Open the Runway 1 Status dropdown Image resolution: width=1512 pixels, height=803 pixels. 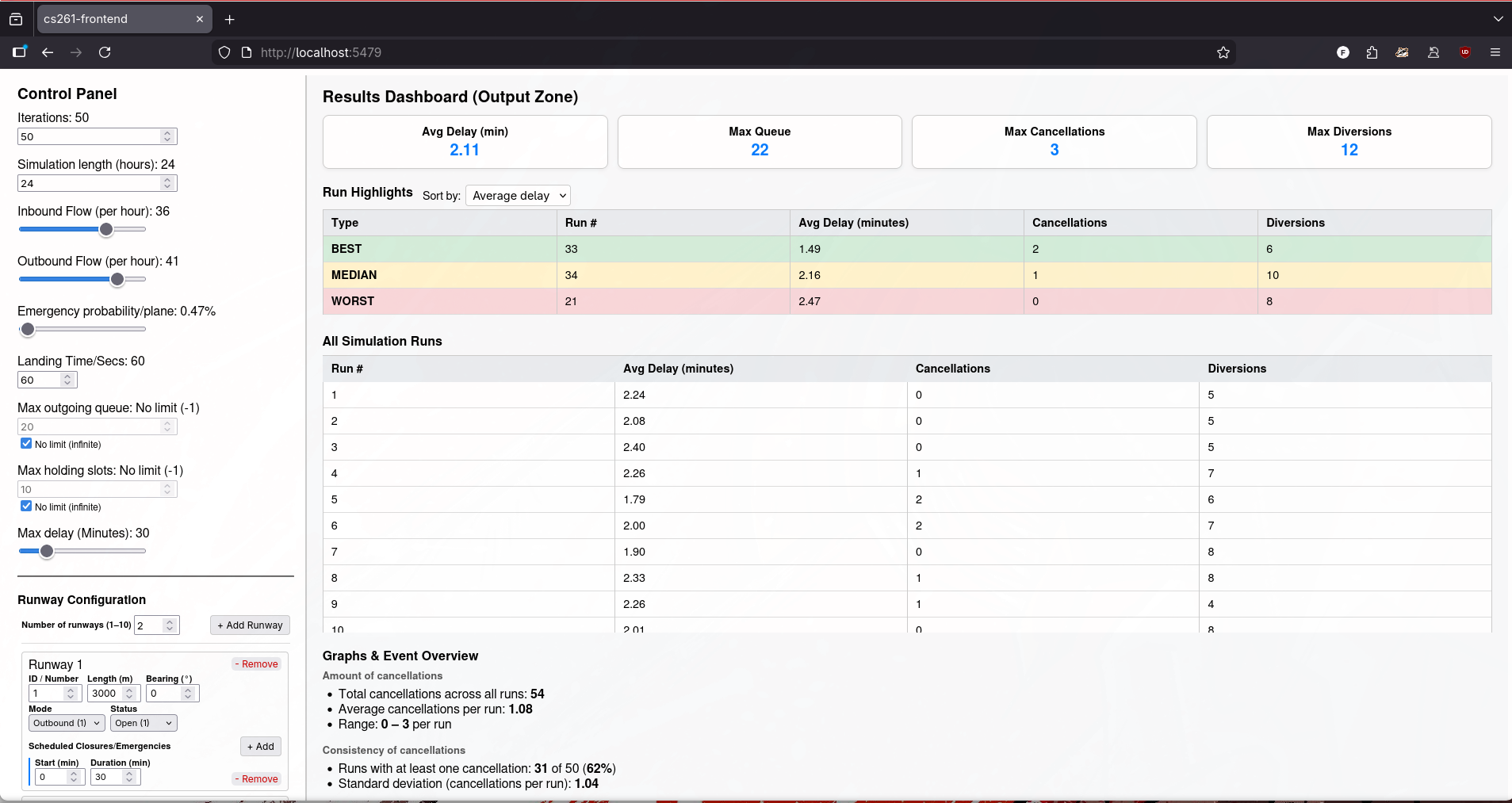tap(143, 723)
